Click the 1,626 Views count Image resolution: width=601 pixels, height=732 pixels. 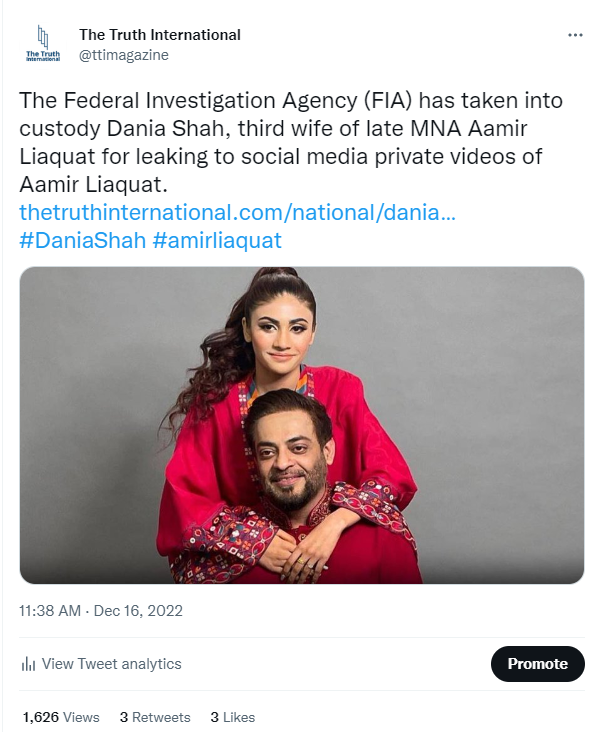click(61, 717)
